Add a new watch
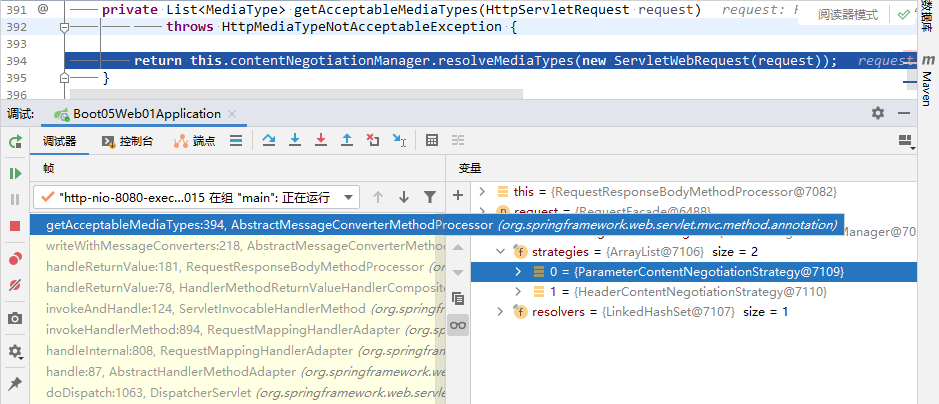 click(x=458, y=195)
